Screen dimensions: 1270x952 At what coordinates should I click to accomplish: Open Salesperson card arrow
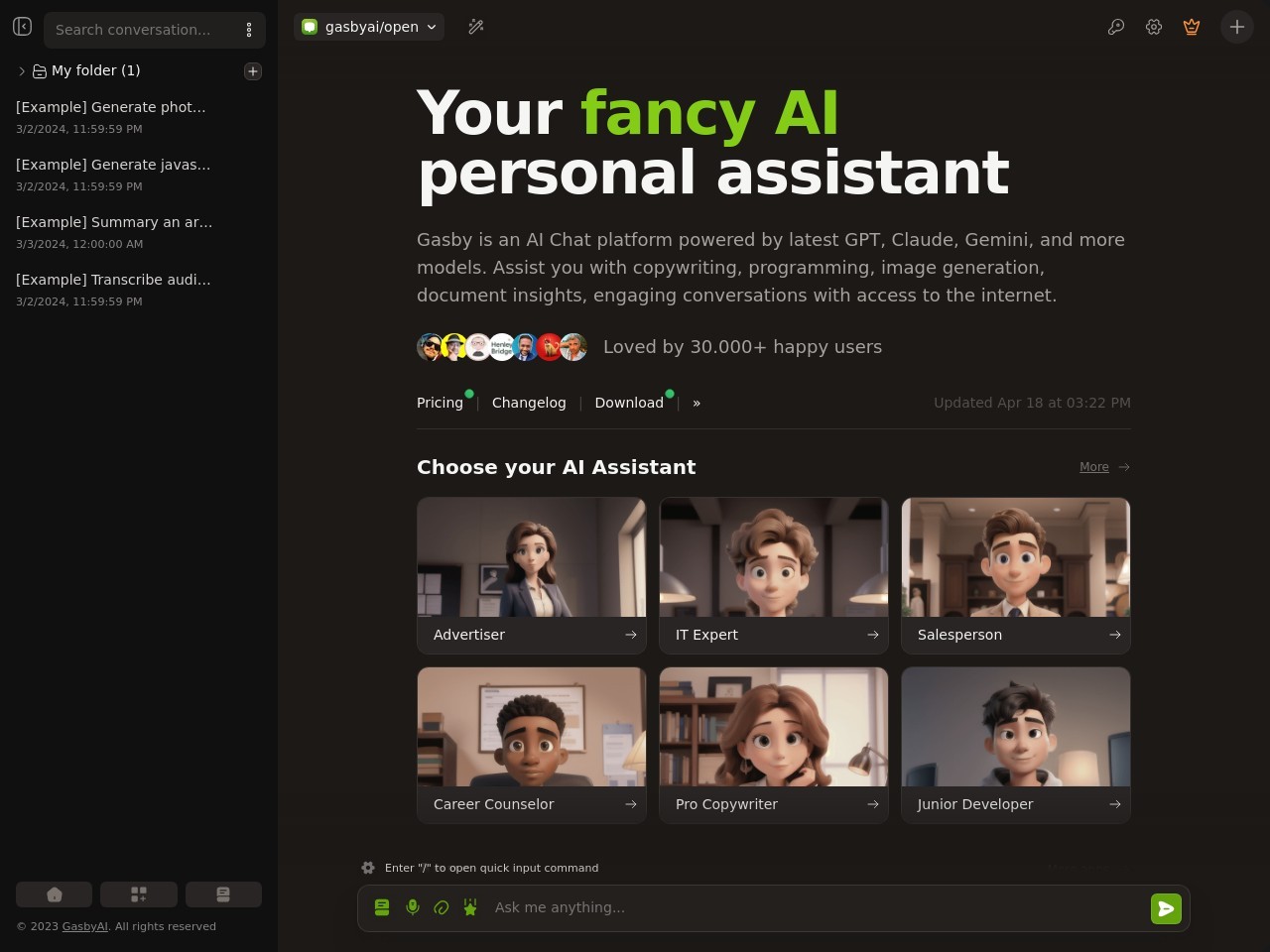tap(1115, 635)
